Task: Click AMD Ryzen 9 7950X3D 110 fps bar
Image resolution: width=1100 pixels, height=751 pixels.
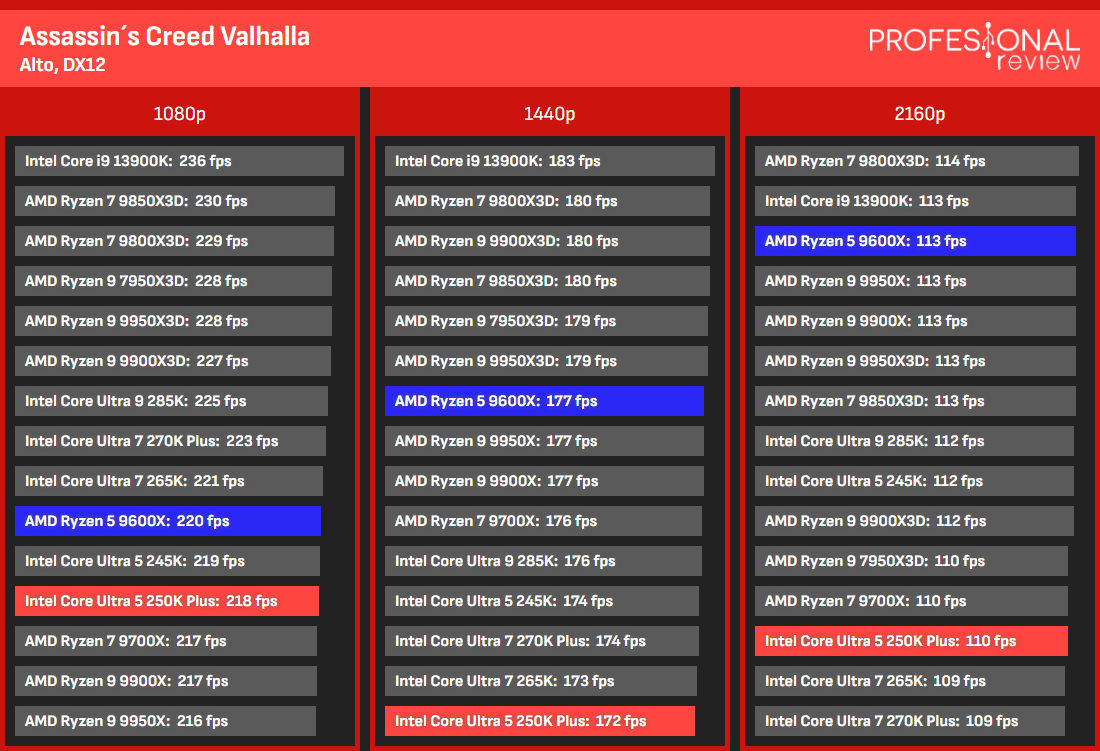Action: tap(911, 560)
